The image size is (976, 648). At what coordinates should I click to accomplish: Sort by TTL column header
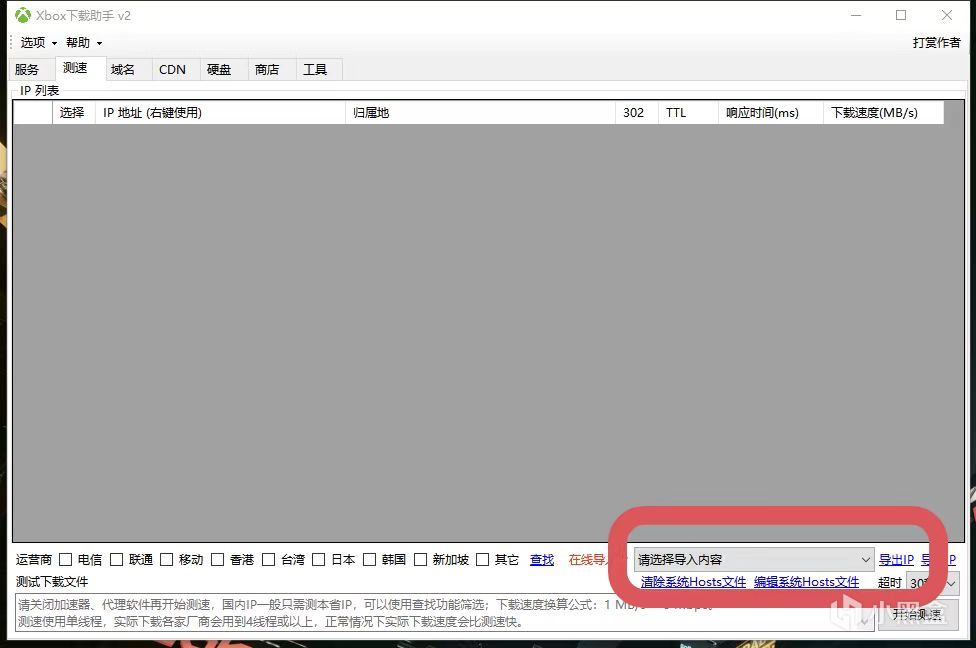[x=688, y=113]
